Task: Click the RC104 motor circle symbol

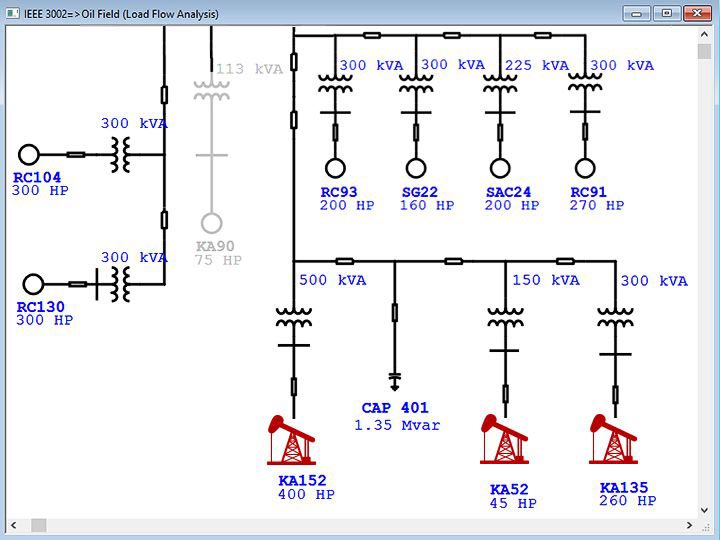Action: (29, 154)
